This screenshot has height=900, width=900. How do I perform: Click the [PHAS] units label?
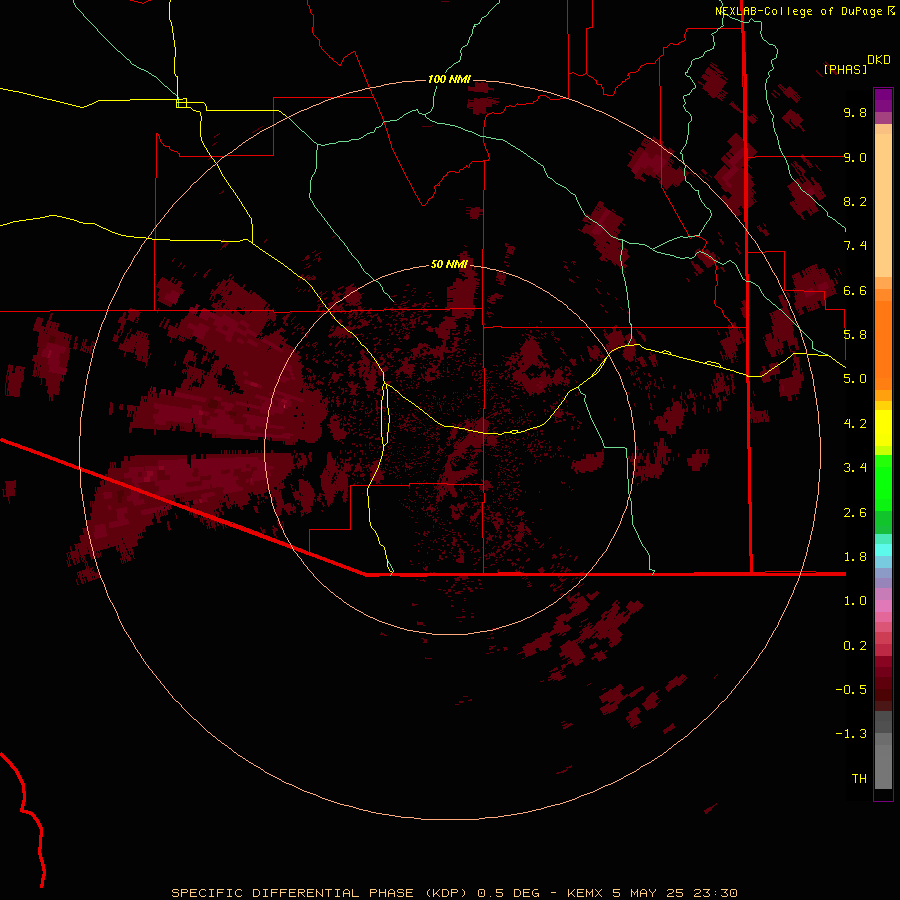click(845, 69)
